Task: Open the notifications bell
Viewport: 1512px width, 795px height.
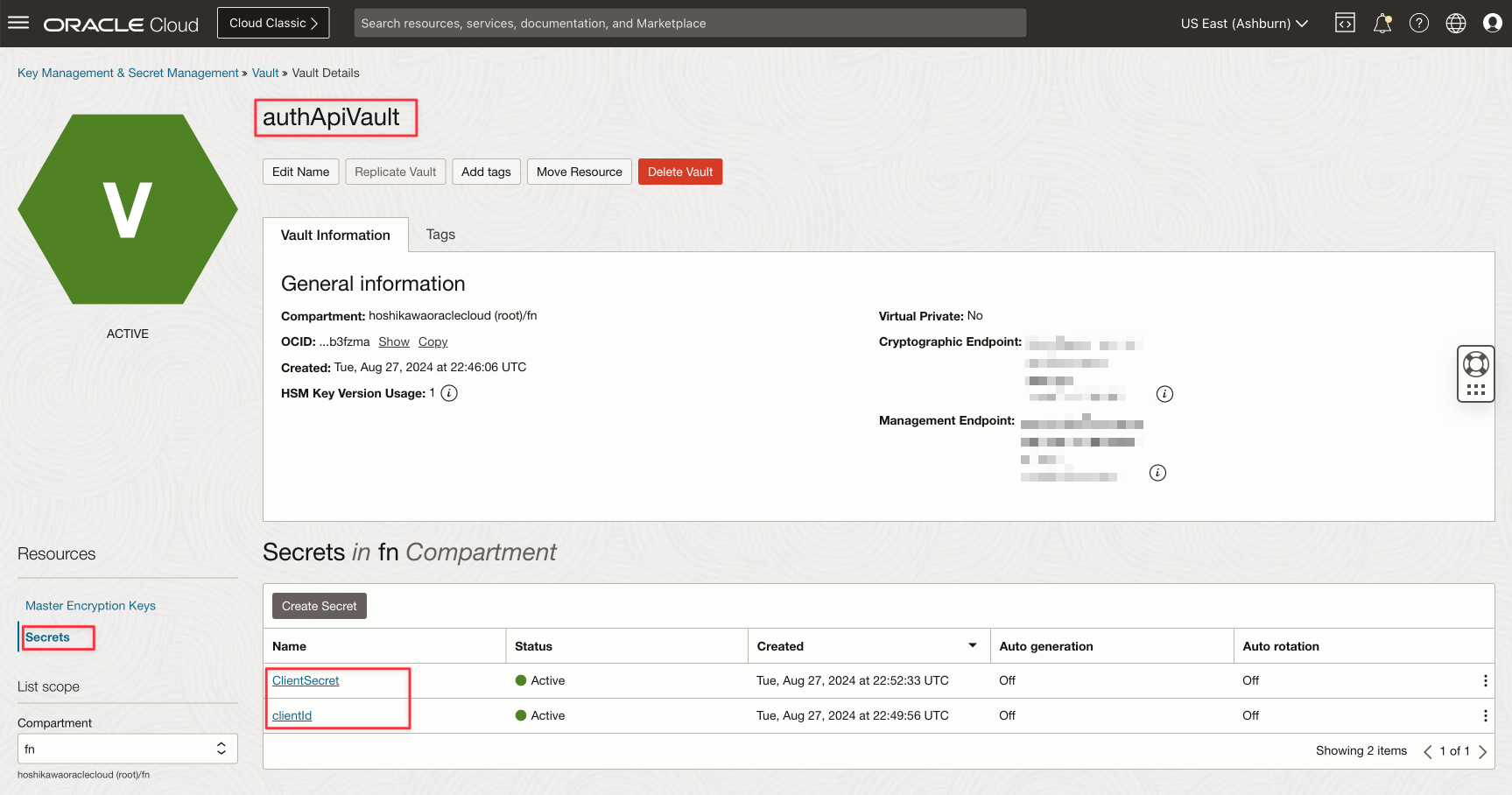Action: (x=1382, y=24)
